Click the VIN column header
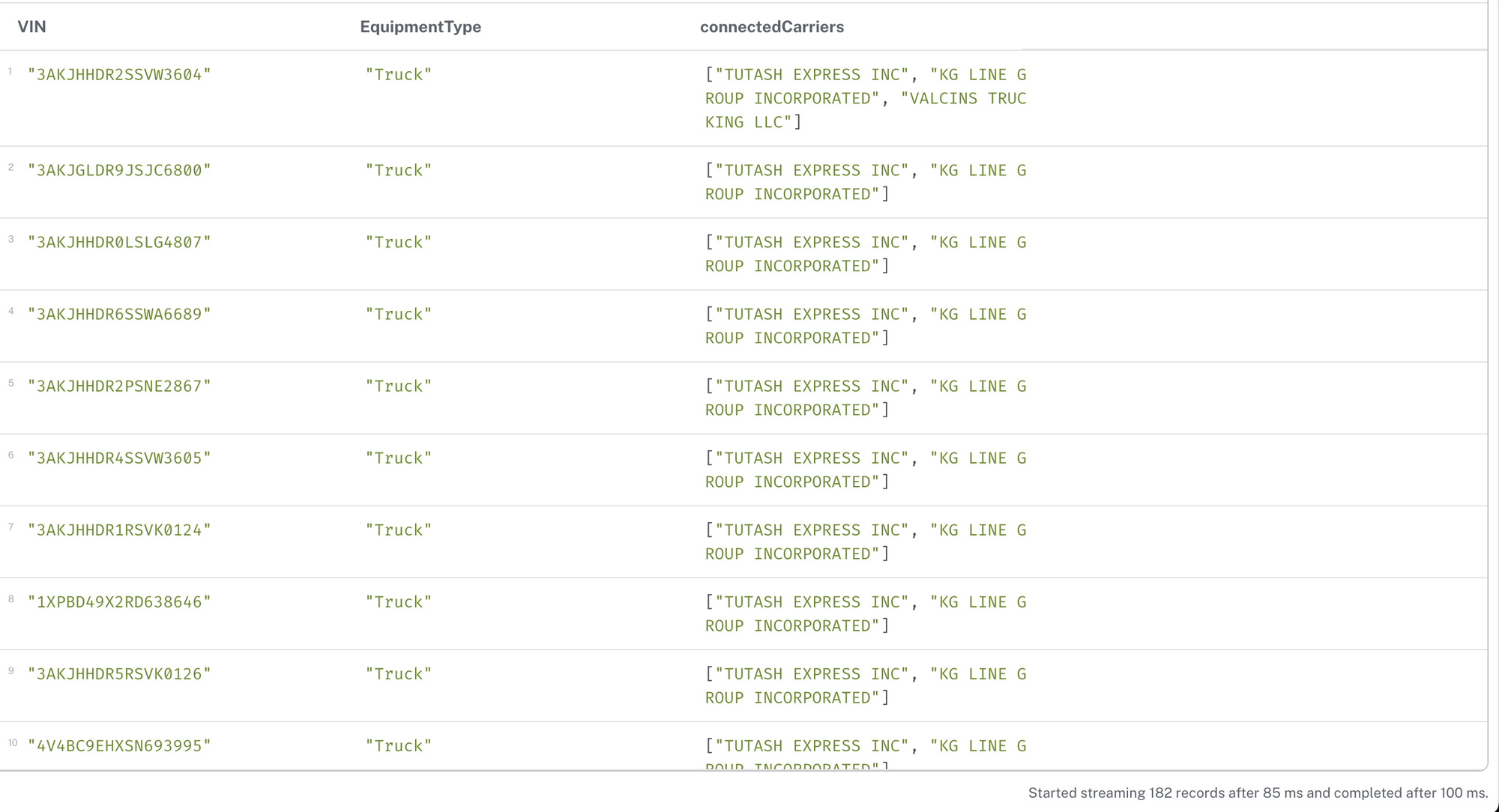1499x812 pixels. point(31,27)
